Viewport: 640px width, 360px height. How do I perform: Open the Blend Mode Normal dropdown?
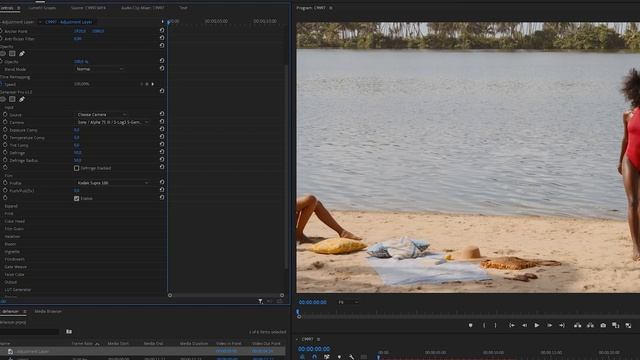99,69
